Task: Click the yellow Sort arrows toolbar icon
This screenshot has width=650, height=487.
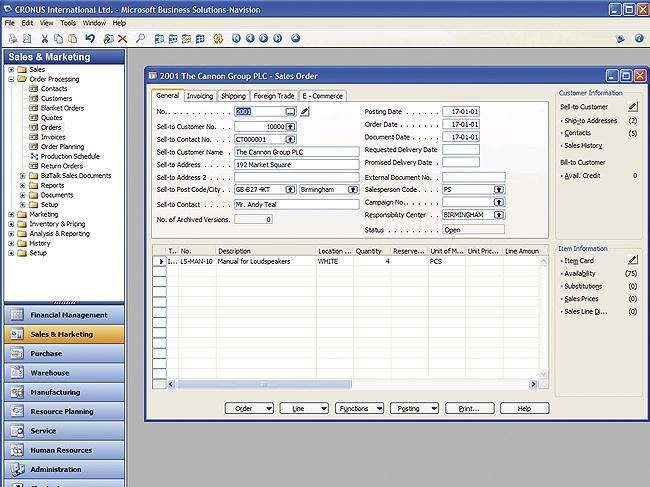Action: [x=218, y=39]
